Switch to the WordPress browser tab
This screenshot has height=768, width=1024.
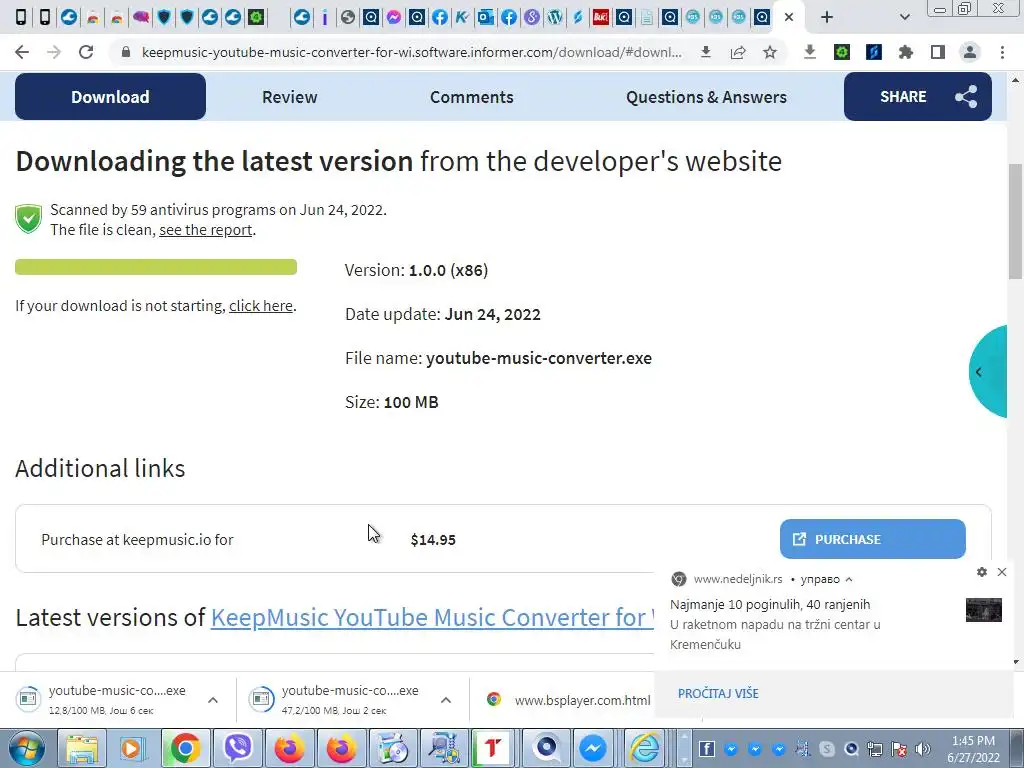click(x=554, y=18)
